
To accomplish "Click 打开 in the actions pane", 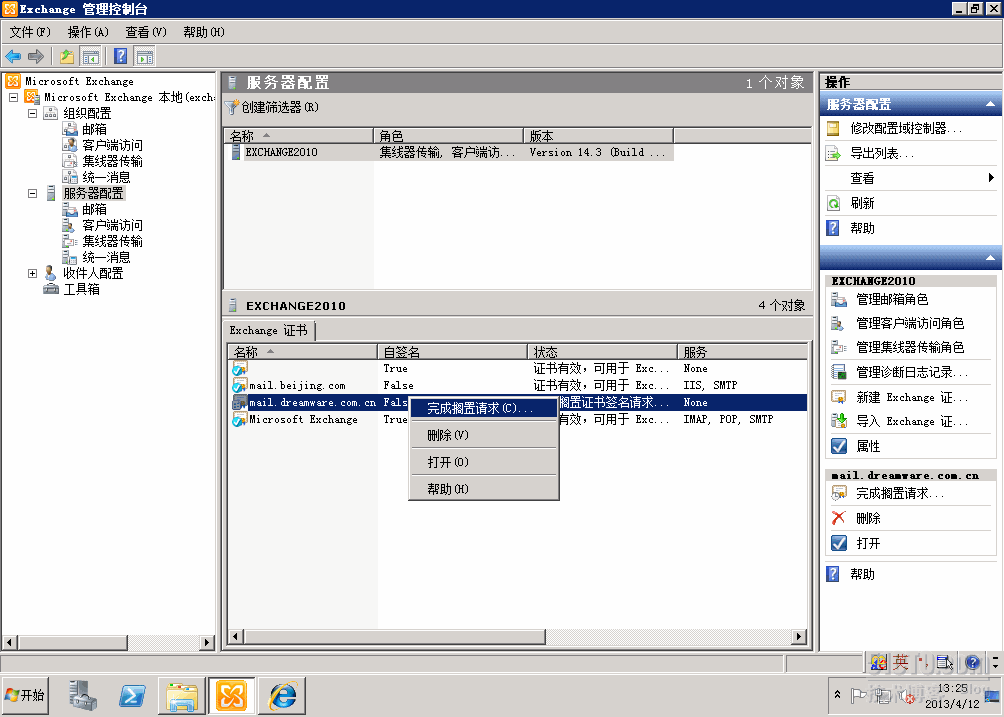I will 868,544.
